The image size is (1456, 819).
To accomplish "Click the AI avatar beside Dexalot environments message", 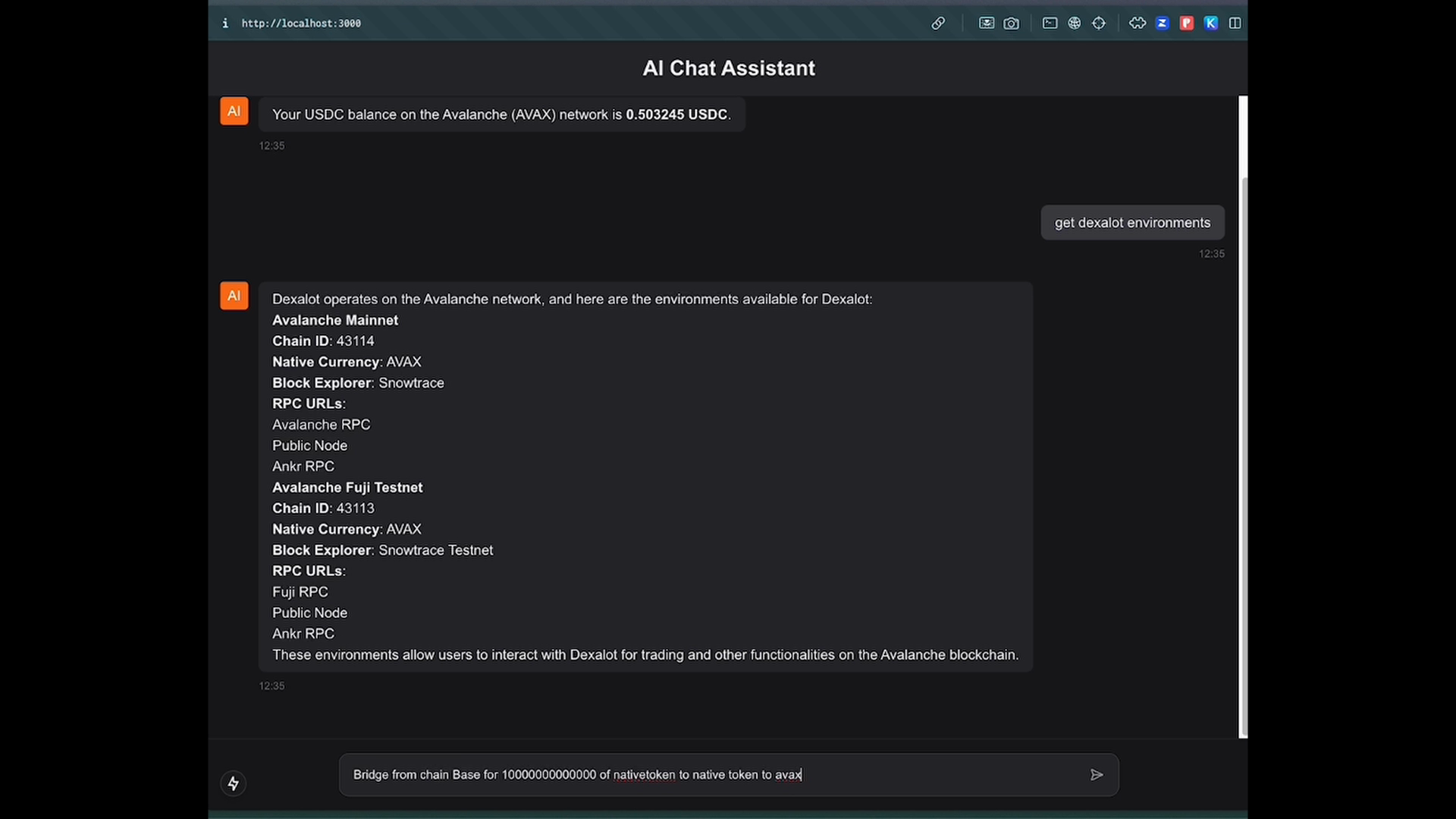I will [x=234, y=296].
